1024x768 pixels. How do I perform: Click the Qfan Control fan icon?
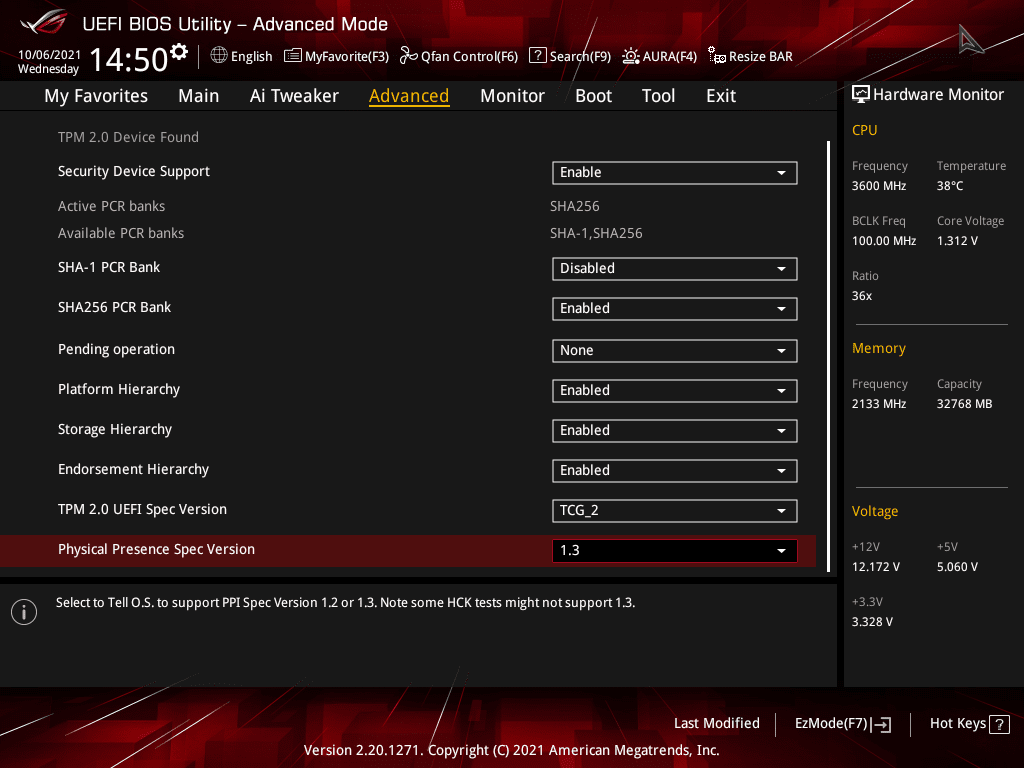[x=408, y=56]
